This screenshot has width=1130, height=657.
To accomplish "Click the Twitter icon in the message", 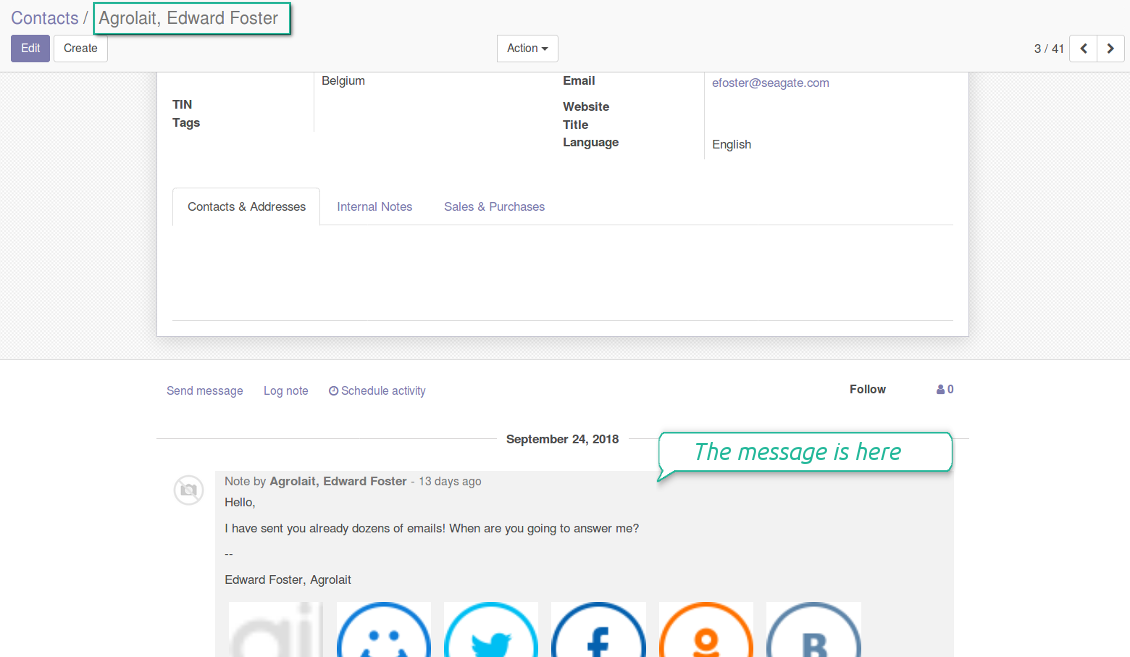I will click(x=491, y=632).
